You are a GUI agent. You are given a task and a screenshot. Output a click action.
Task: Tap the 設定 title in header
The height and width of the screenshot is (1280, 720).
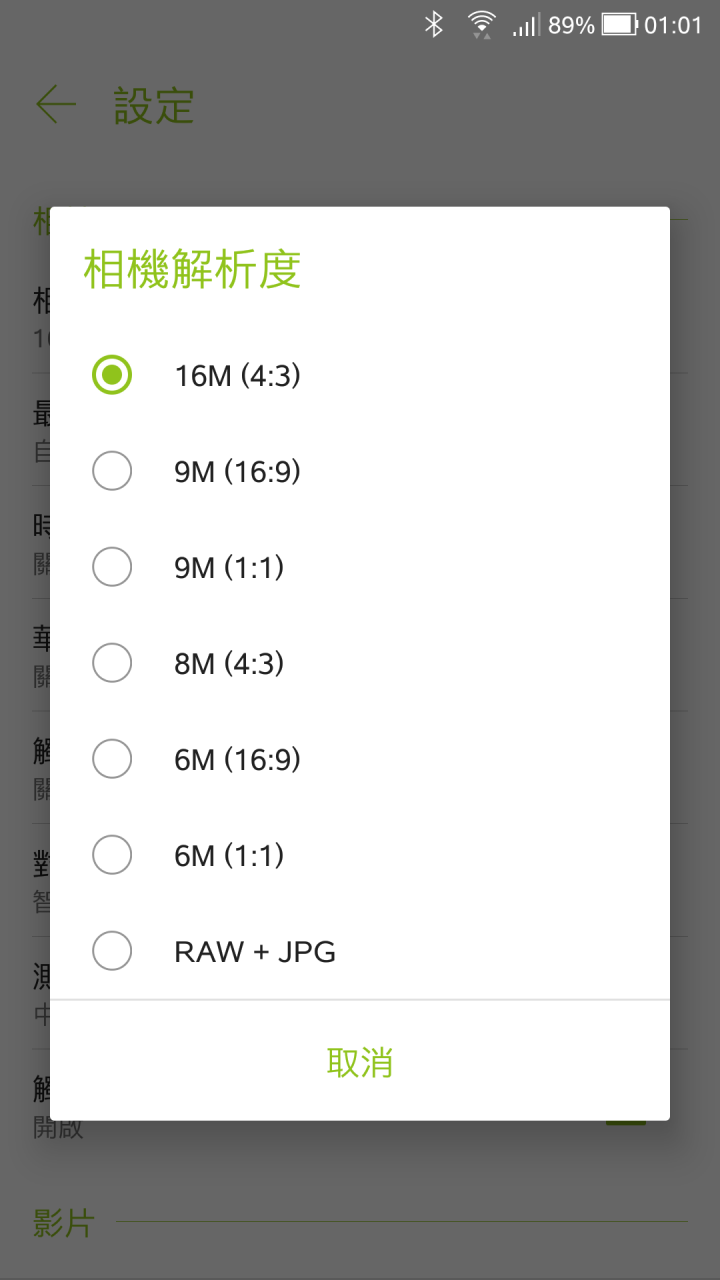154,106
